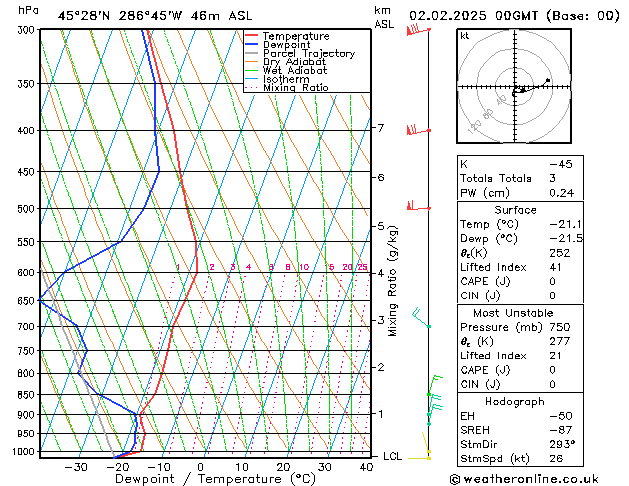The image size is (629, 486).
Task: Click the Surface Temp value "-21.1"
Action: pyautogui.click(x=566, y=224)
